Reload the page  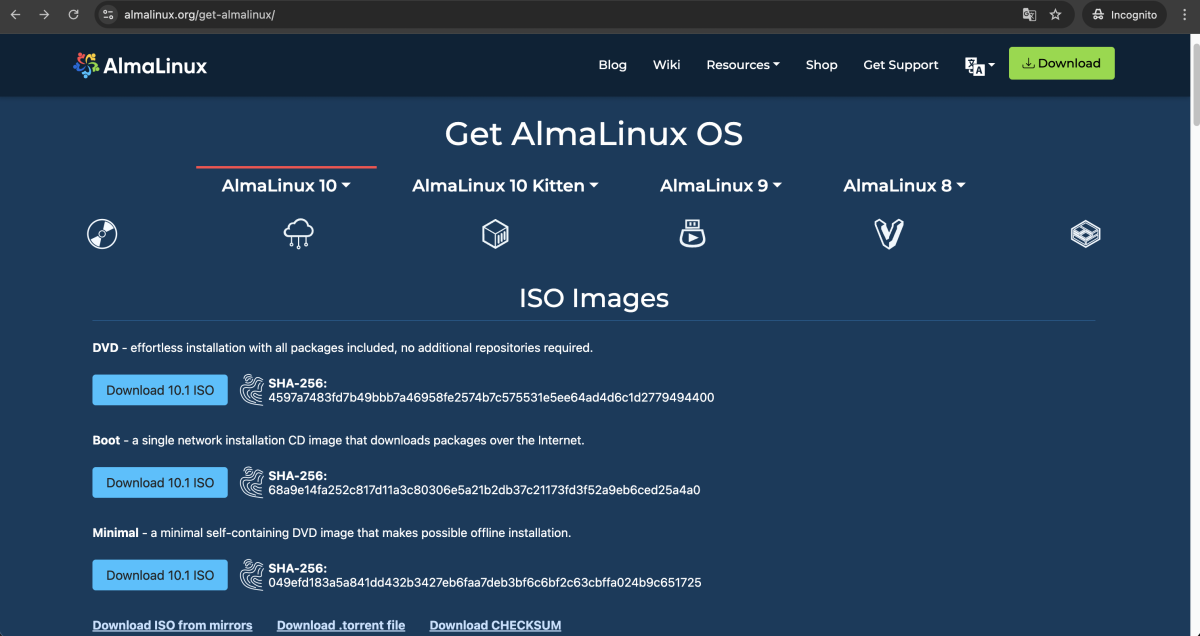pyautogui.click(x=73, y=15)
